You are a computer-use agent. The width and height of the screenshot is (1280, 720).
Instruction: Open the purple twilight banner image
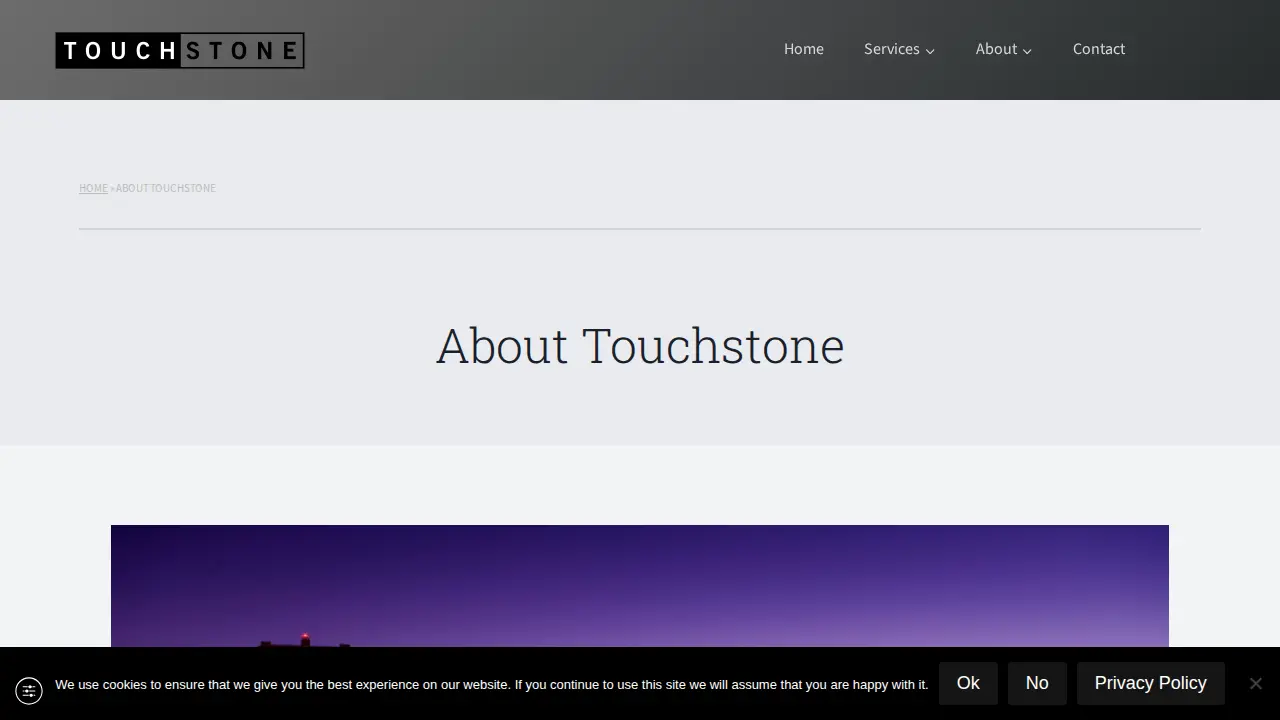click(x=640, y=586)
